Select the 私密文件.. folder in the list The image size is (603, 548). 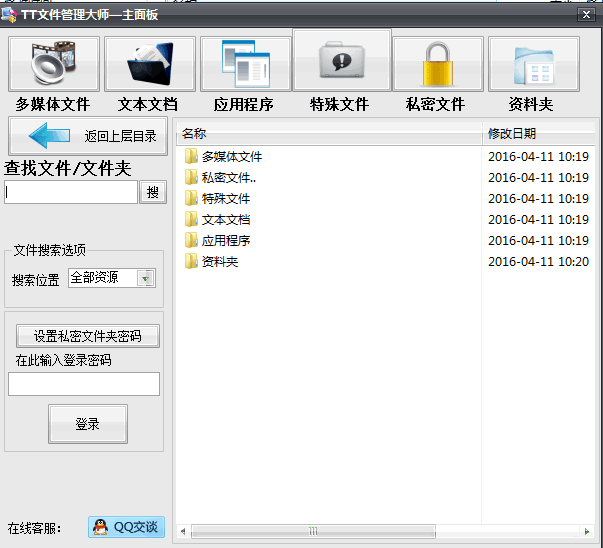pos(220,178)
